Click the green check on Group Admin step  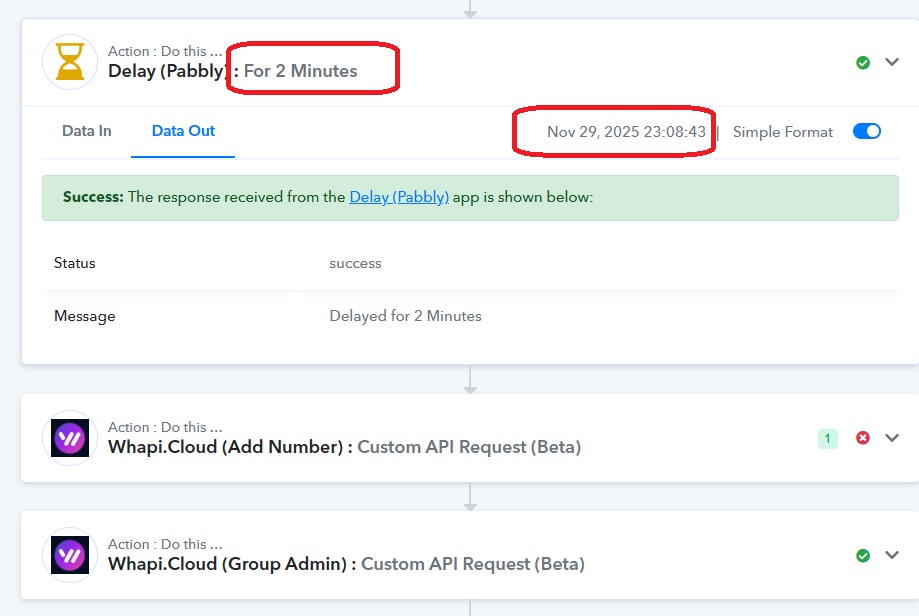[x=863, y=556]
